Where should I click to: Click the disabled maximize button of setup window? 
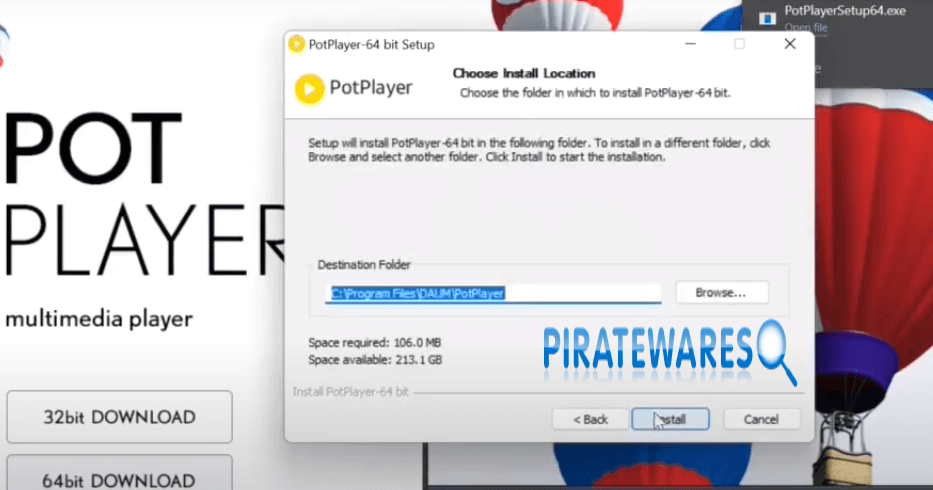pyautogui.click(x=740, y=45)
